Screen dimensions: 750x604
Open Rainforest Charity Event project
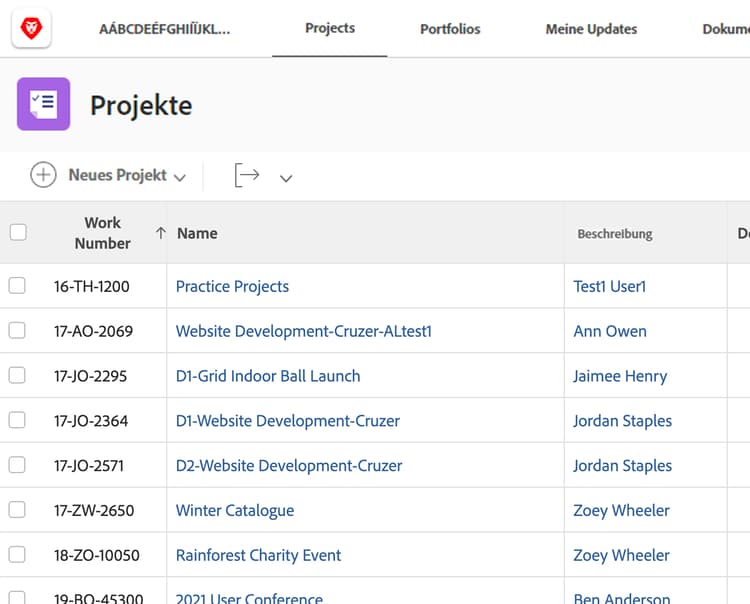pos(258,555)
